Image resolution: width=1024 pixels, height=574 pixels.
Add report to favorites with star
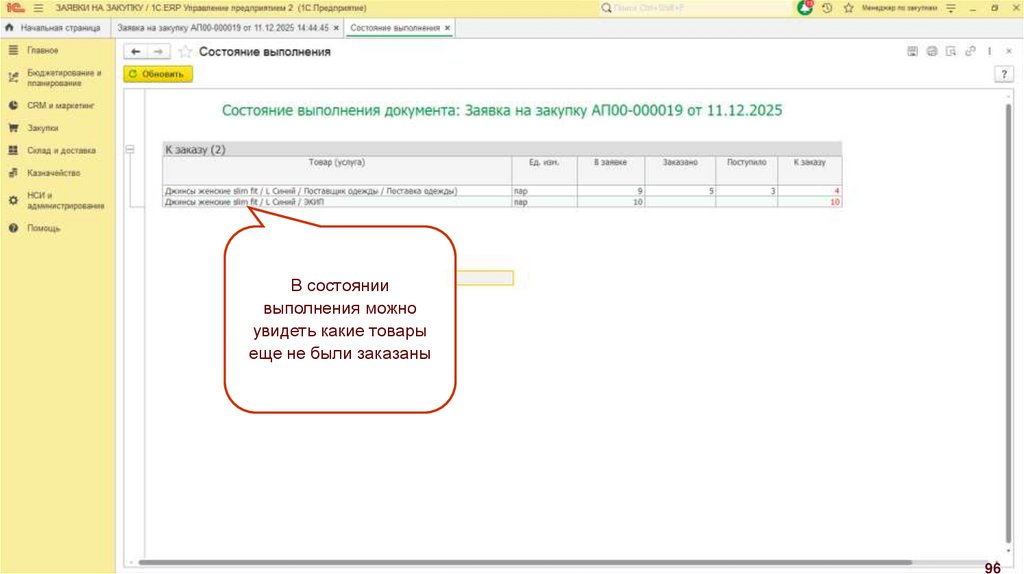coord(185,52)
